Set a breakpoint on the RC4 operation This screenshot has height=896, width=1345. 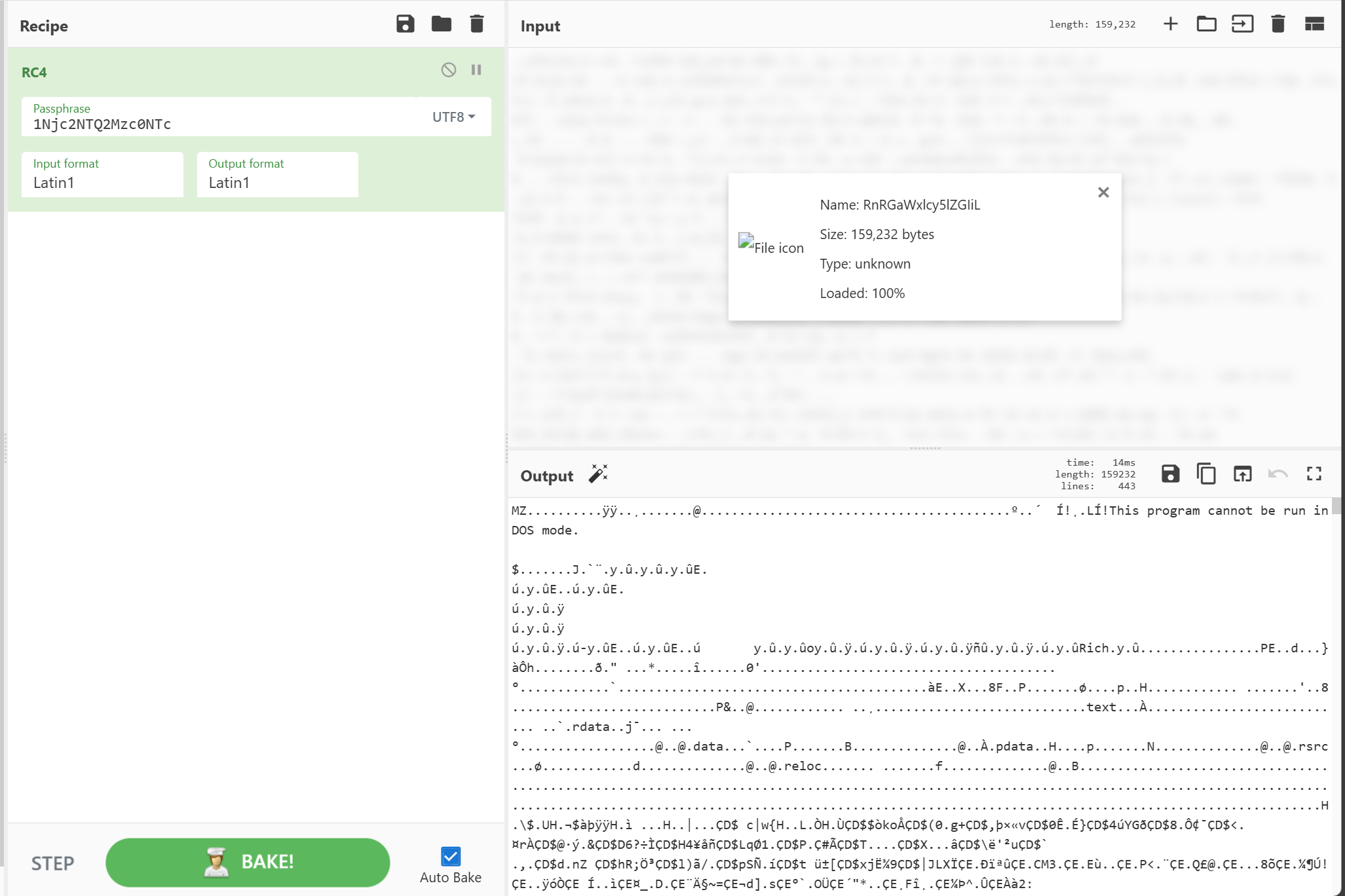pyautogui.click(x=476, y=70)
